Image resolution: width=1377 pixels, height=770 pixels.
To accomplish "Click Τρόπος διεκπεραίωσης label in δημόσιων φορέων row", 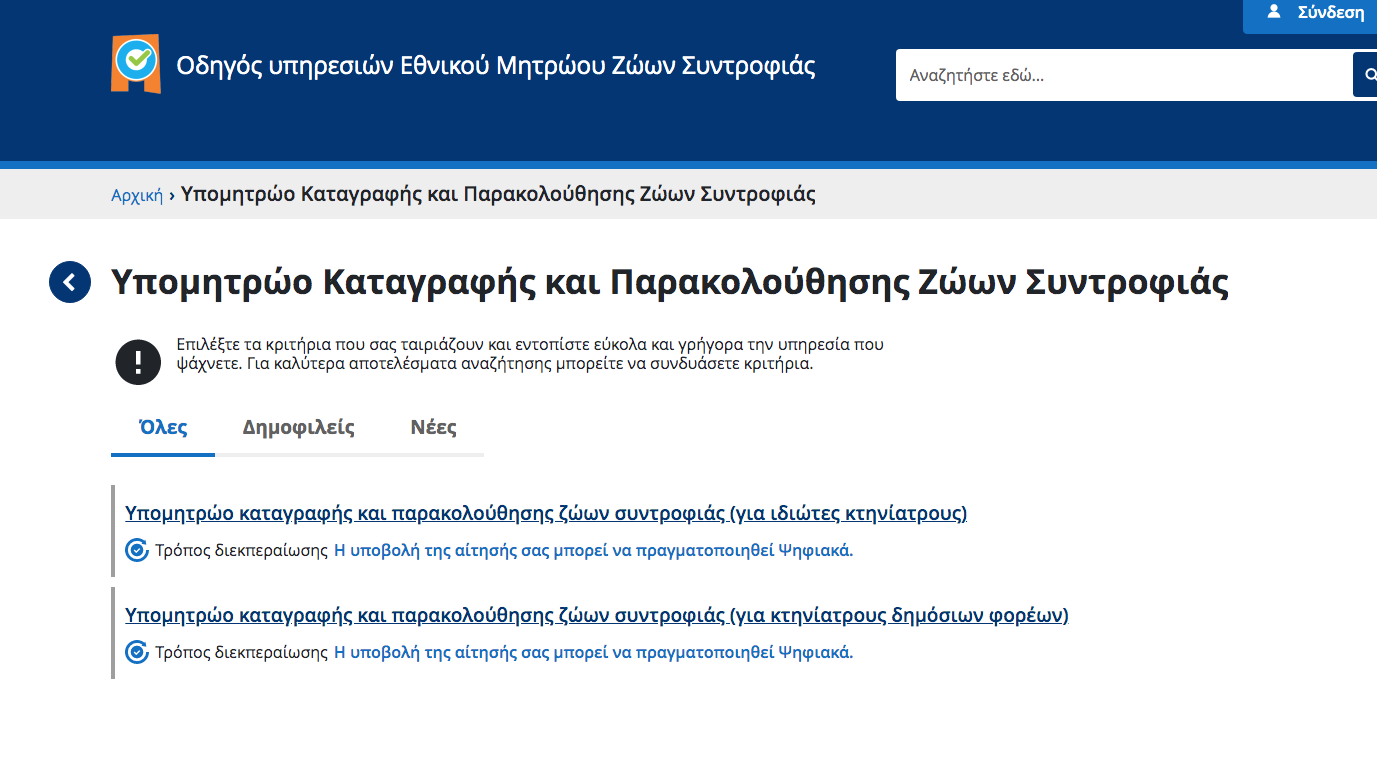I will tap(242, 652).
